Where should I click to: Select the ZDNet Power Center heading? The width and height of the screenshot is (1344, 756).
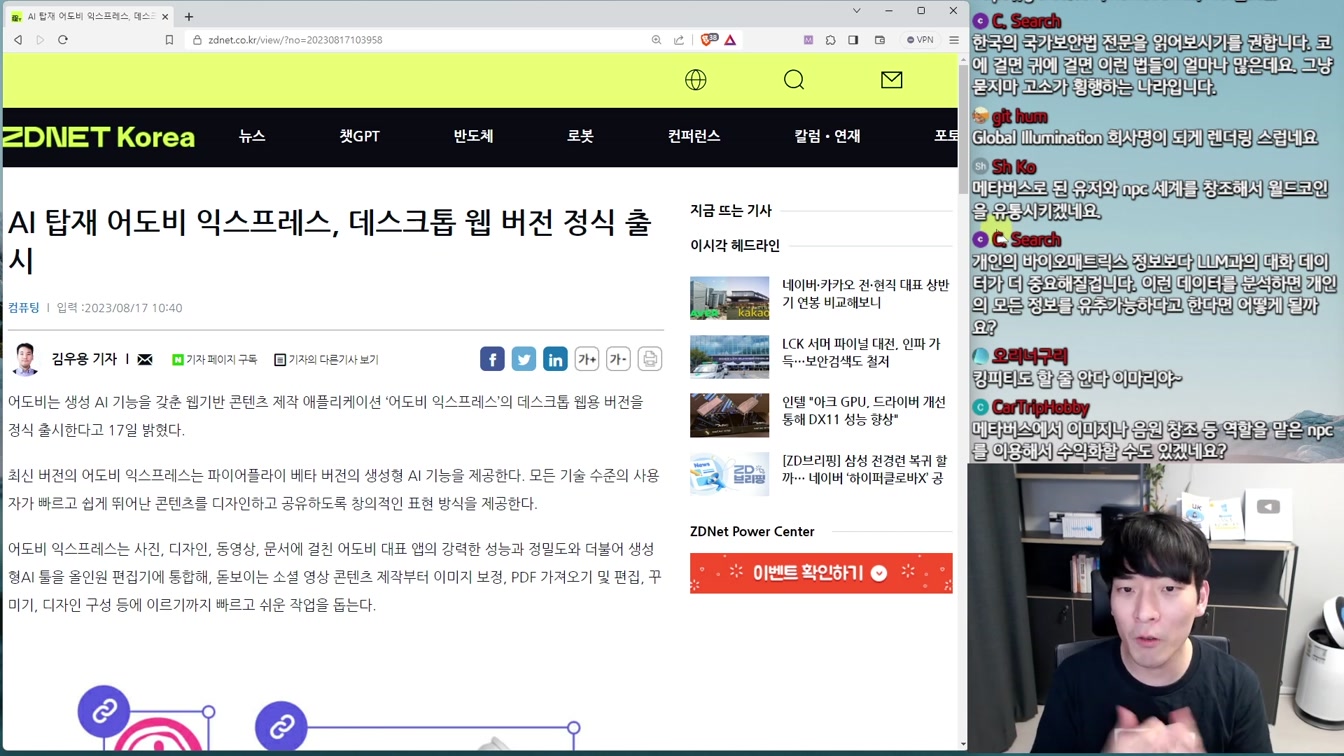tap(752, 532)
